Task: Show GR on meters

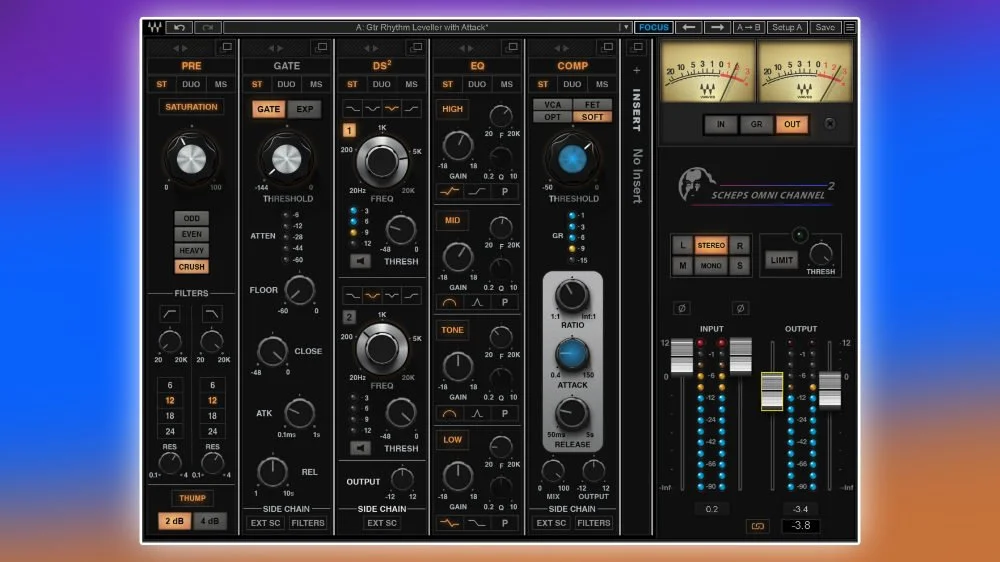Action: tap(756, 124)
